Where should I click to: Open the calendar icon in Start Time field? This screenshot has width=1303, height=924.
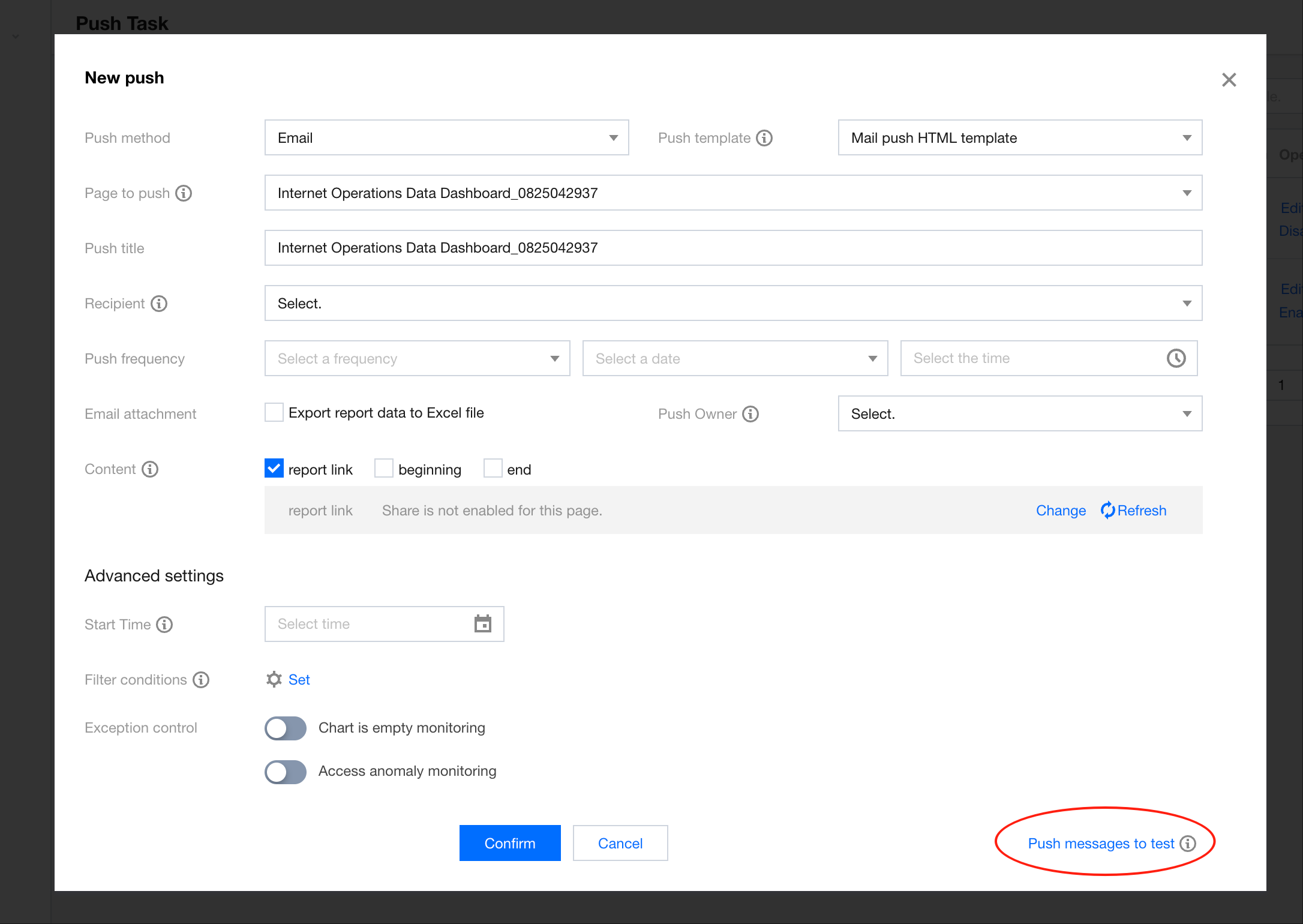482,624
